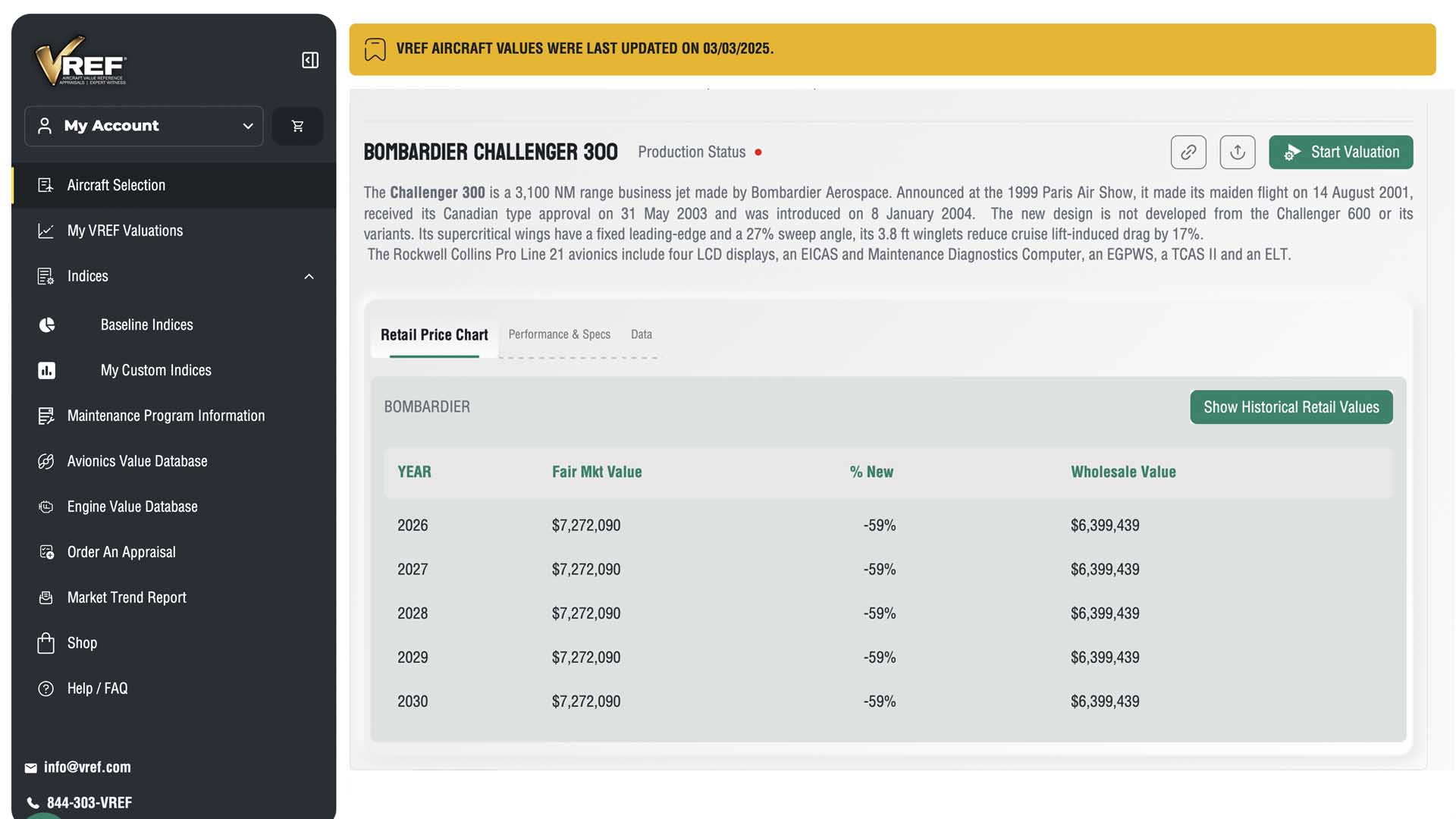The width and height of the screenshot is (1456, 819).
Task: Click the My Account user icon
Action: pyautogui.click(x=45, y=126)
